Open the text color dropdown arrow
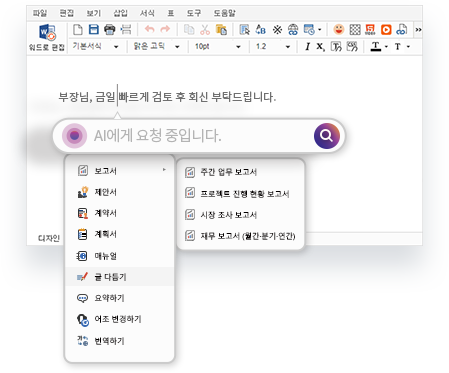Viewport: 449px width, 373px height. coord(386,47)
